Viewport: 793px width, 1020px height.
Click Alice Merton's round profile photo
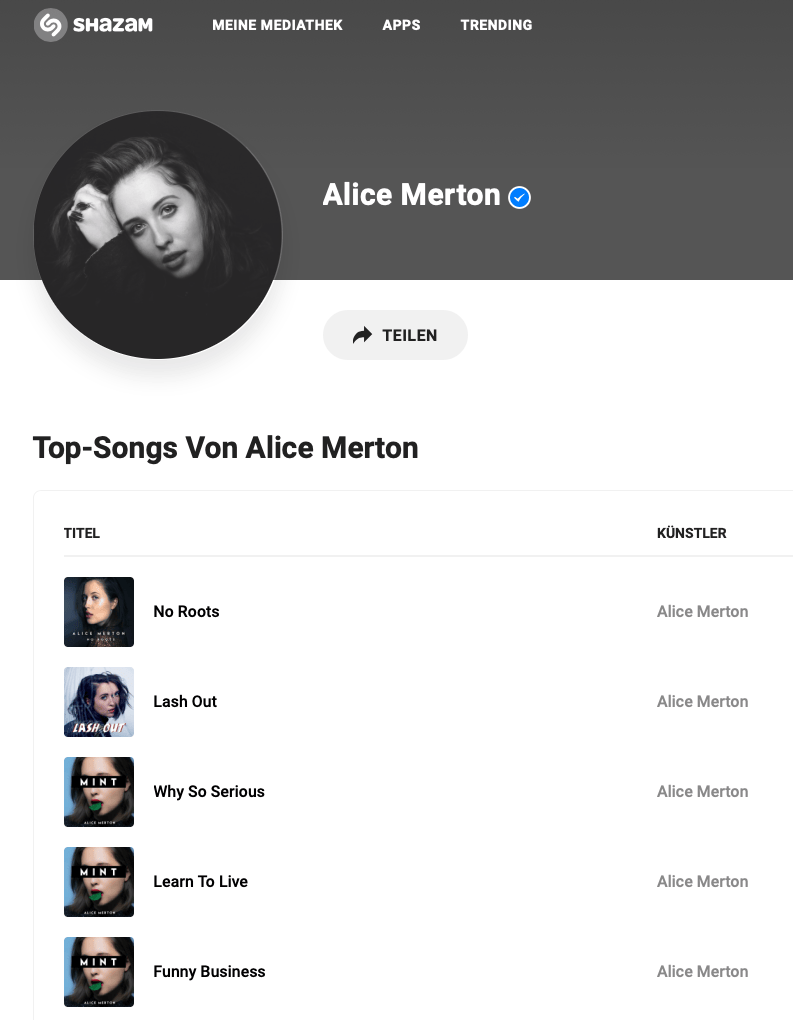[x=158, y=235]
